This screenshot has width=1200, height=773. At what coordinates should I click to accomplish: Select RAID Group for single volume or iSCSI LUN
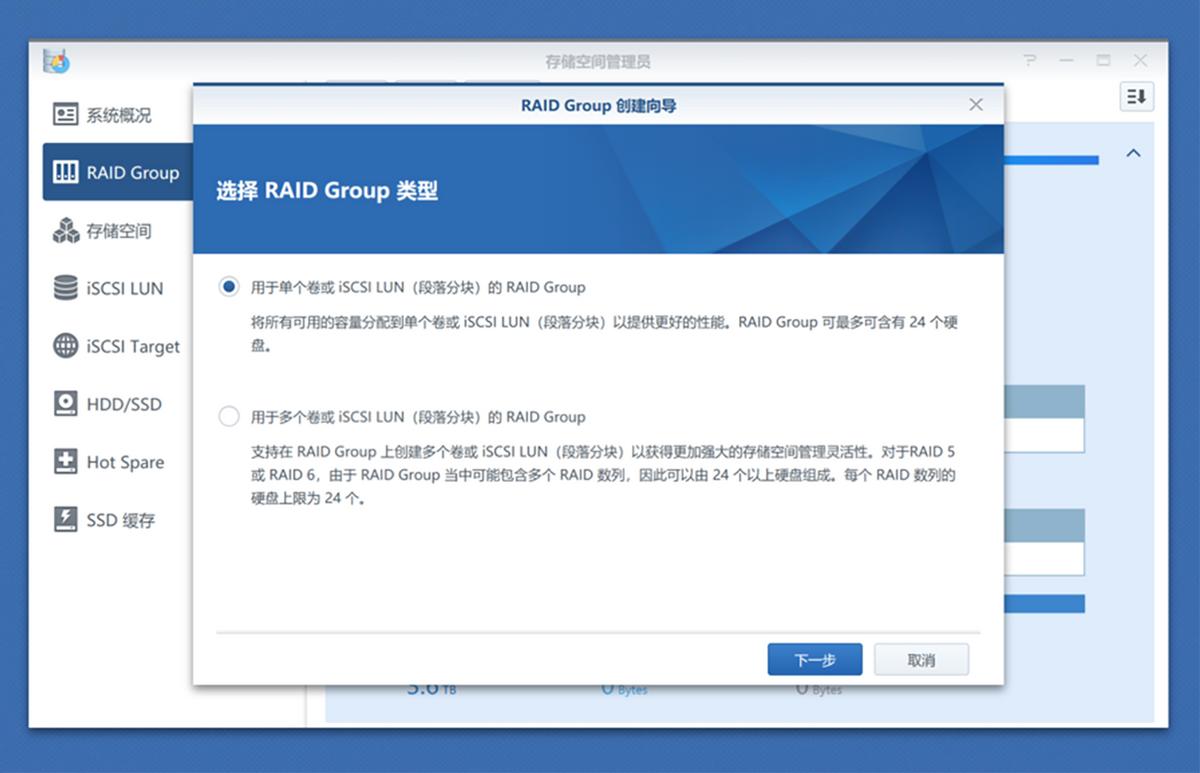pos(229,283)
